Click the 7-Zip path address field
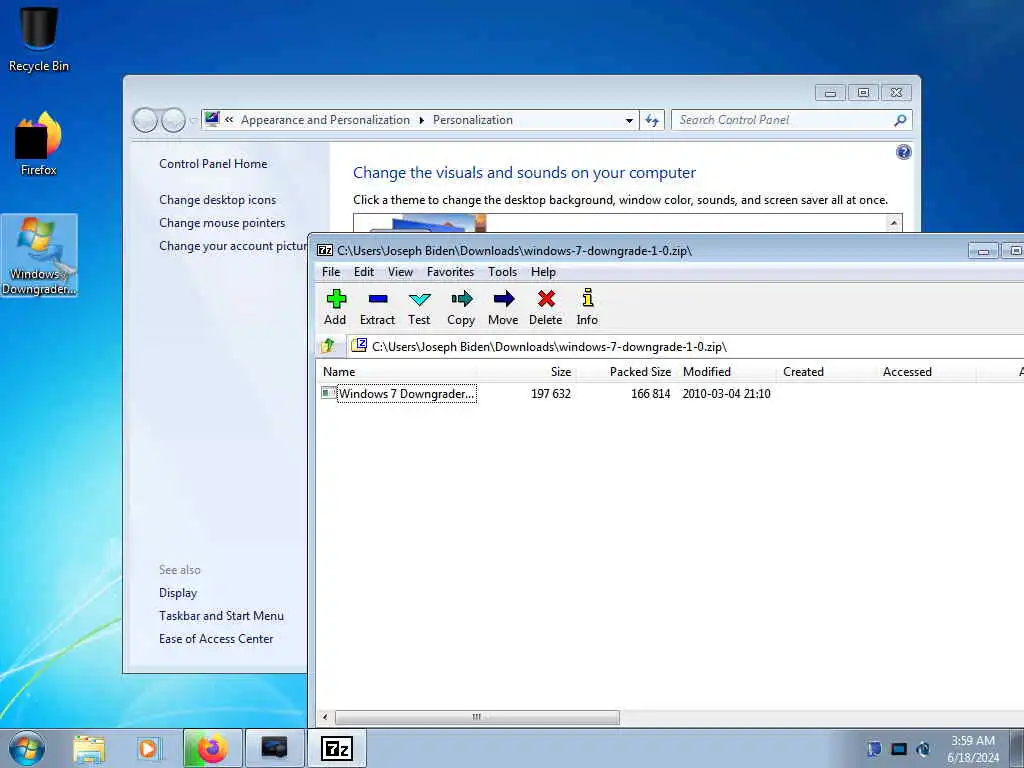Image resolution: width=1024 pixels, height=768 pixels. pos(686,346)
